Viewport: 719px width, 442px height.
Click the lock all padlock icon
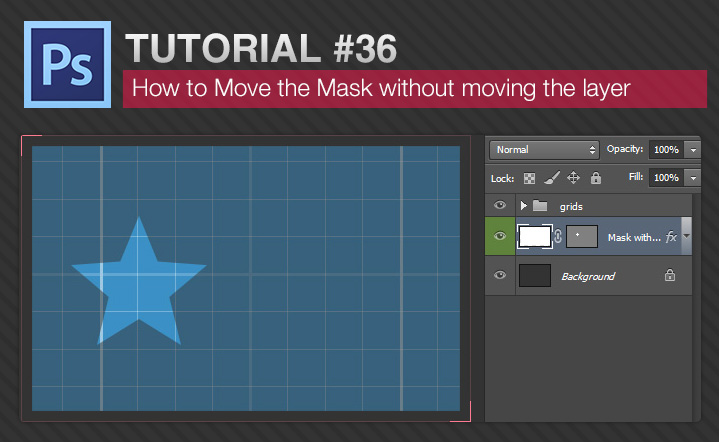coord(596,178)
